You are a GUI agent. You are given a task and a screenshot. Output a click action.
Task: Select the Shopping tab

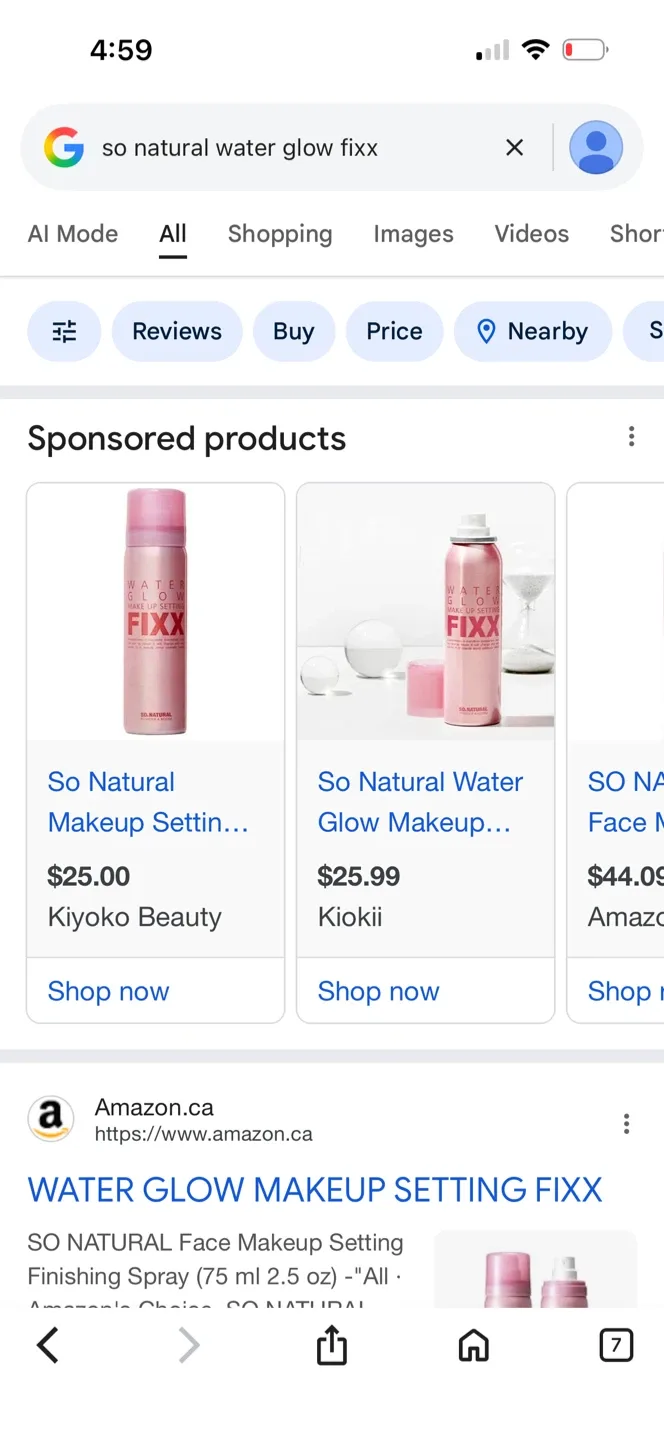(x=280, y=233)
